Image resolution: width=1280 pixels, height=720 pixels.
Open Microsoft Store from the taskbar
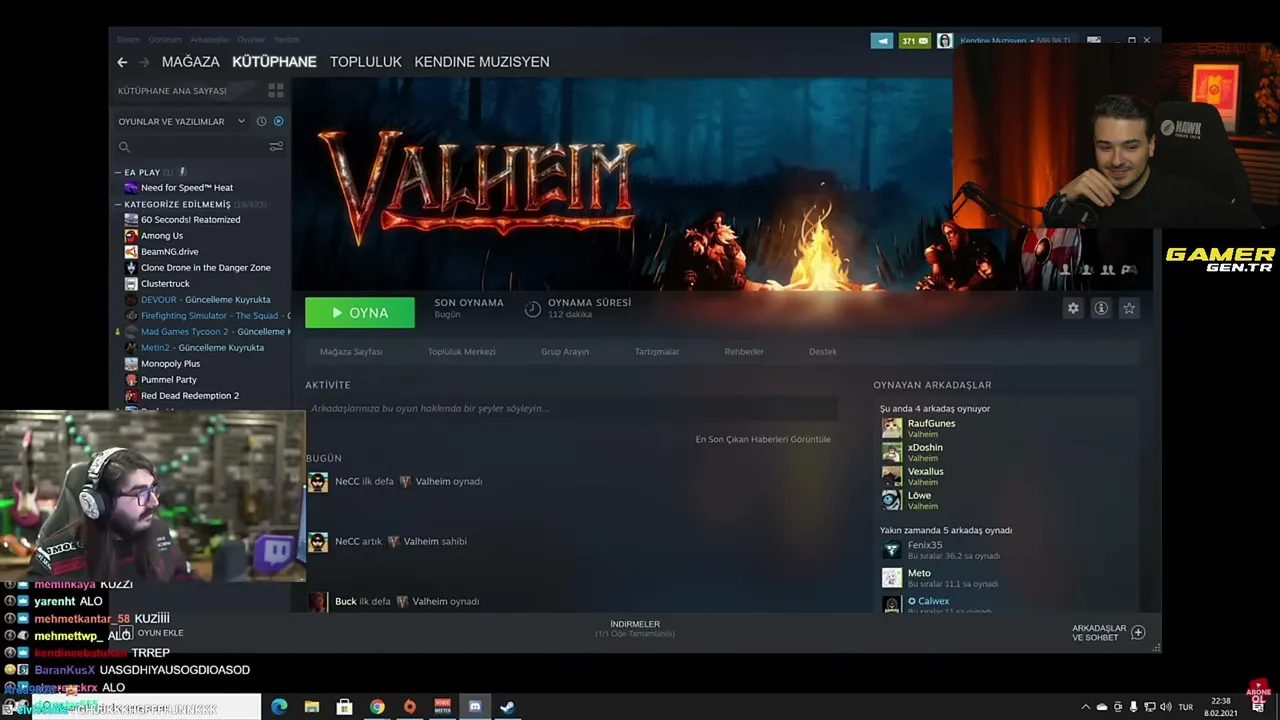344,707
